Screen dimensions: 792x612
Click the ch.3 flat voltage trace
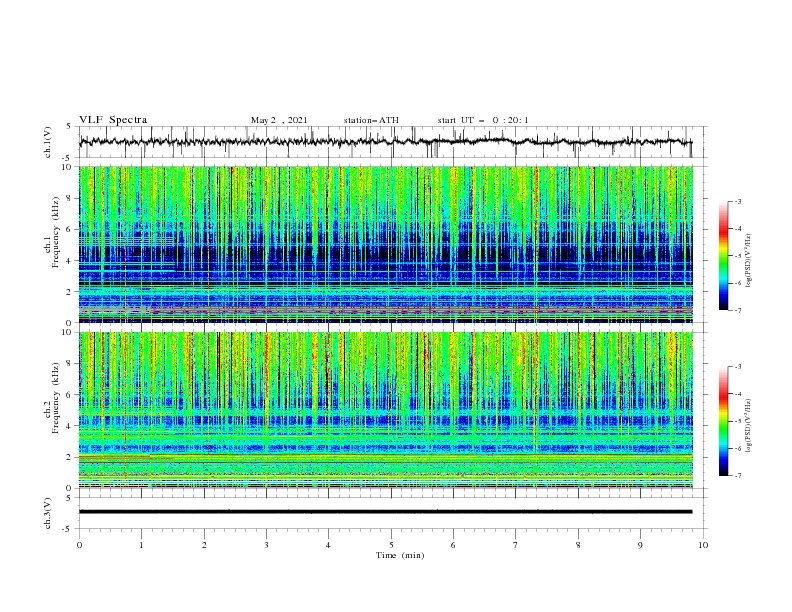[x=385, y=512]
